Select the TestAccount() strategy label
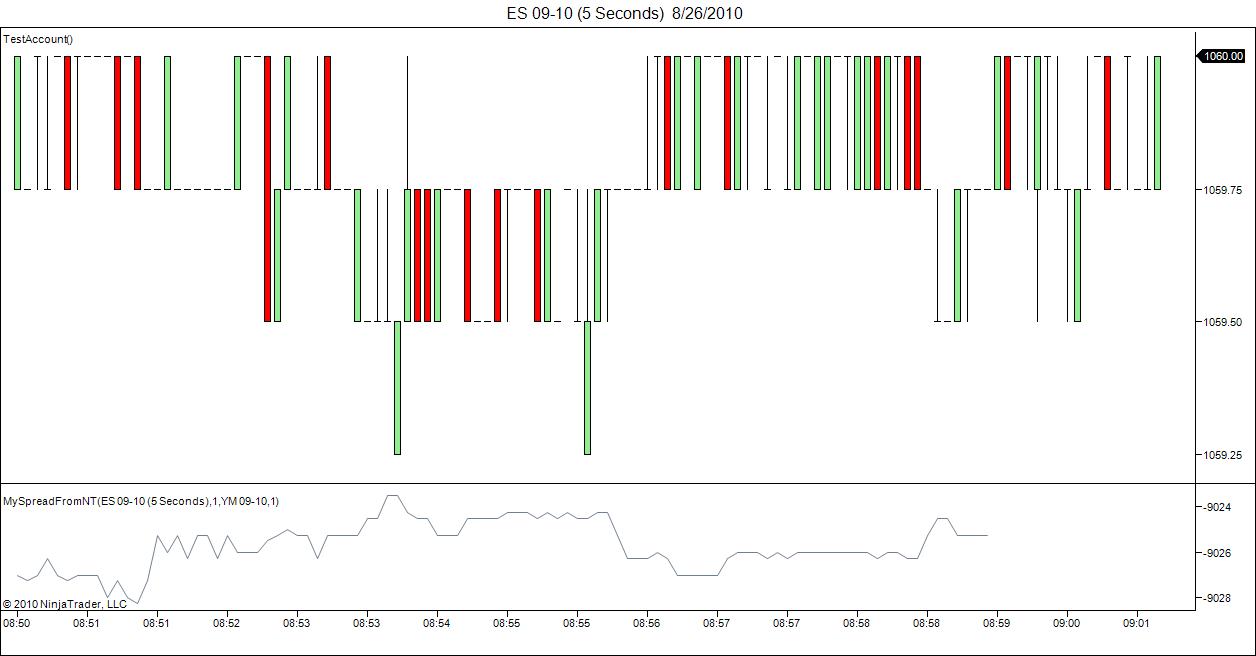1256x656 pixels. tap(38, 39)
